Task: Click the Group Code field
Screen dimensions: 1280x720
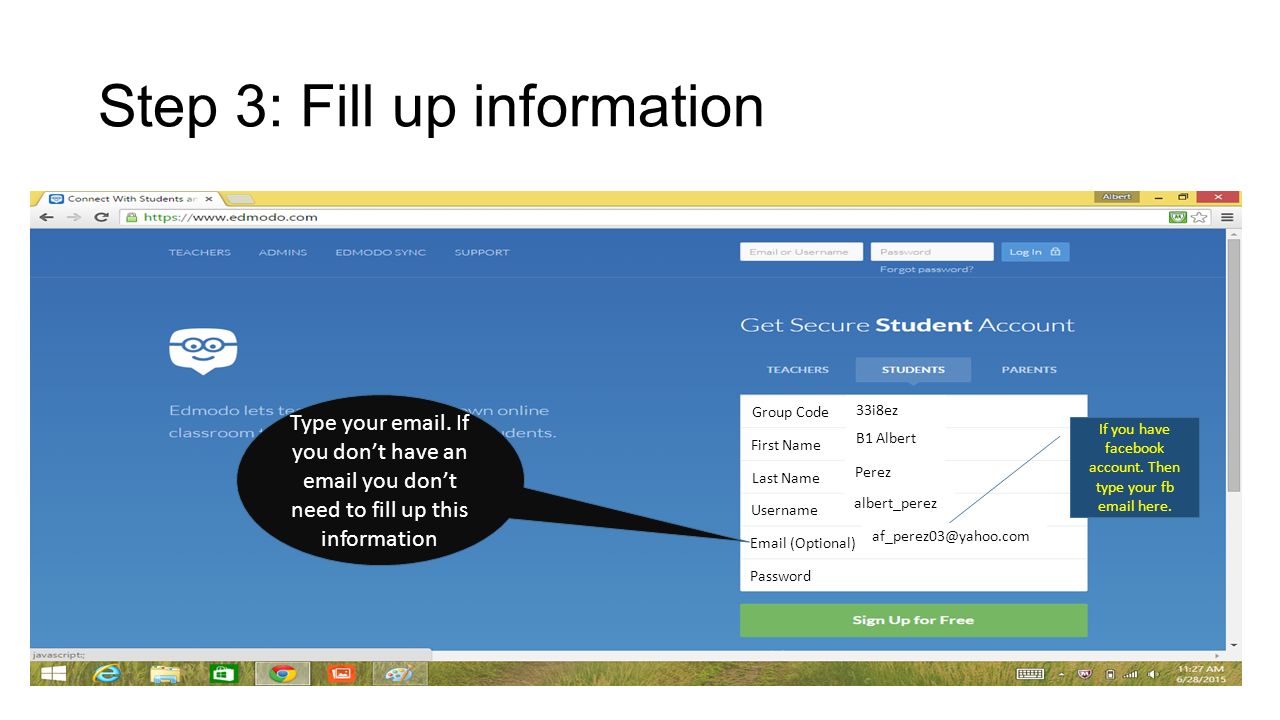Action: tap(913, 411)
